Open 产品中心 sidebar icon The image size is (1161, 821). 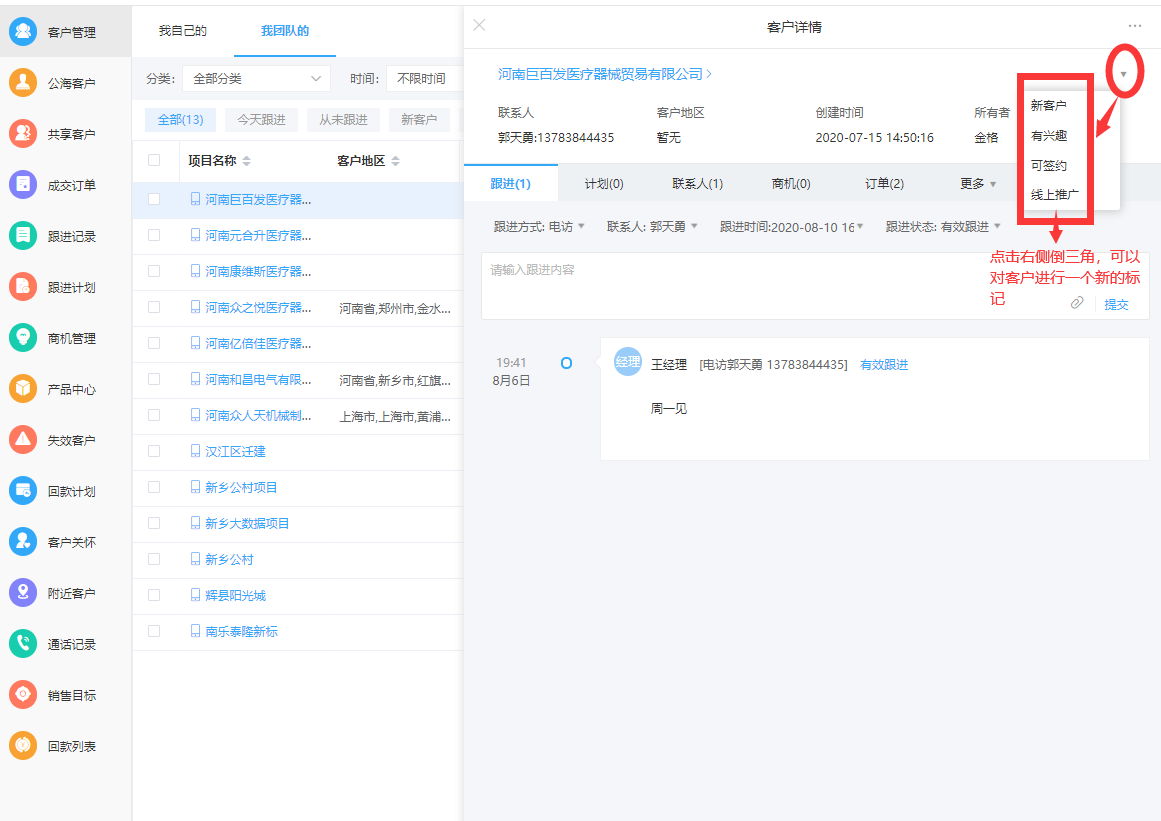(23, 389)
